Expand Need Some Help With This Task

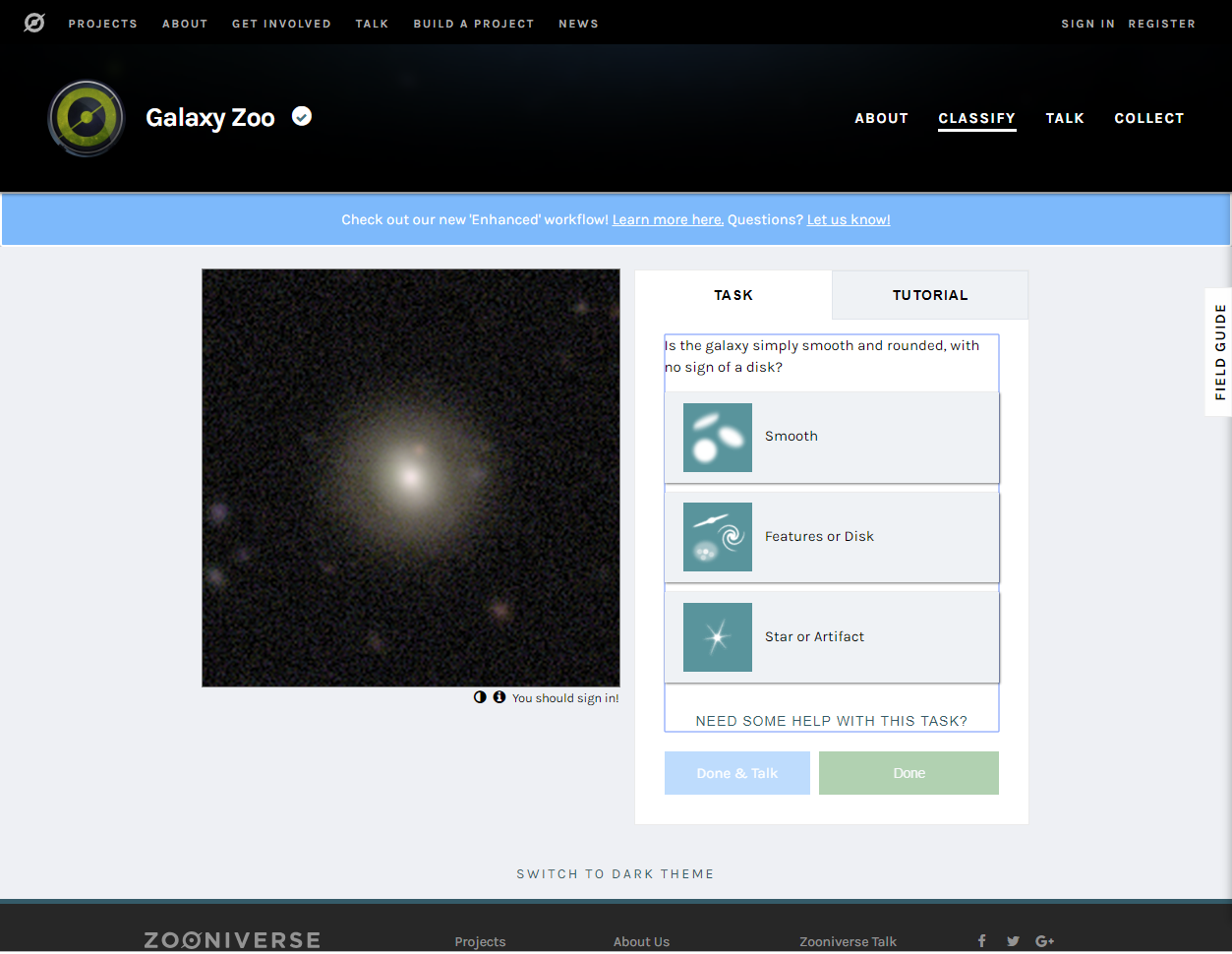[x=831, y=721]
